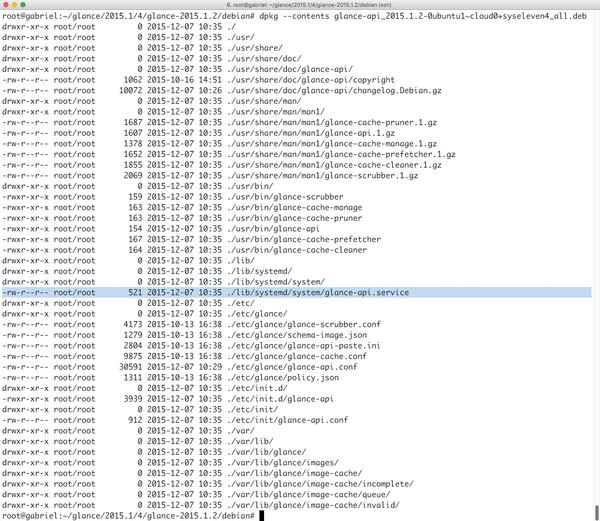Viewport: 600px width, 521px height.
Task: Click the ./var/lib/glance/images/ path
Action: (283, 462)
